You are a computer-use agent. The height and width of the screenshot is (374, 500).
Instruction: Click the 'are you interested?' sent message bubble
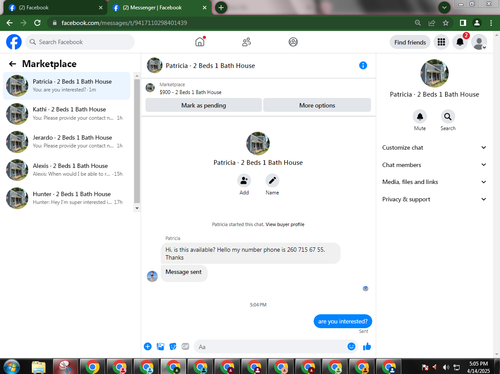tap(343, 321)
